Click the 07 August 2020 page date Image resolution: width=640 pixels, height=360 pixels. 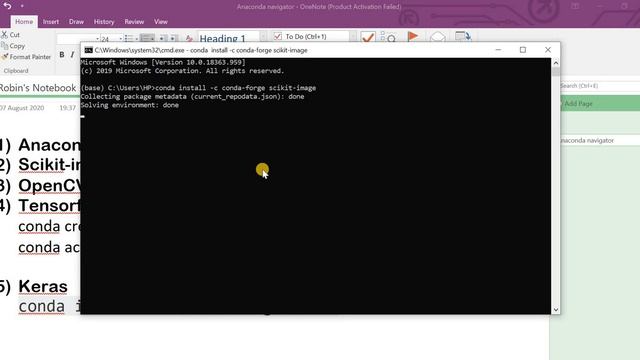tap(22, 108)
